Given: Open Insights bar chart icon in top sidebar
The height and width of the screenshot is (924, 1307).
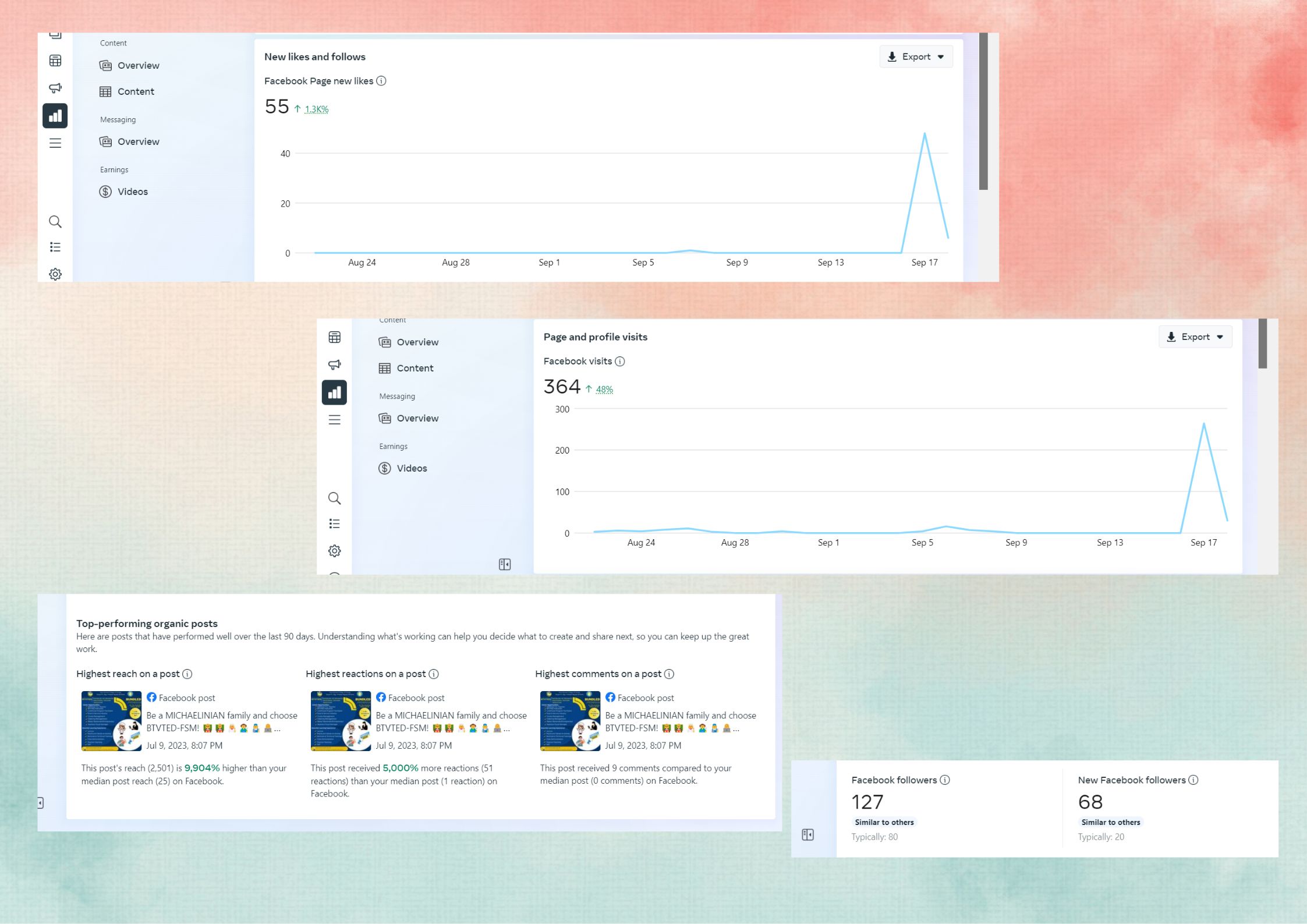Looking at the screenshot, I should click(55, 116).
